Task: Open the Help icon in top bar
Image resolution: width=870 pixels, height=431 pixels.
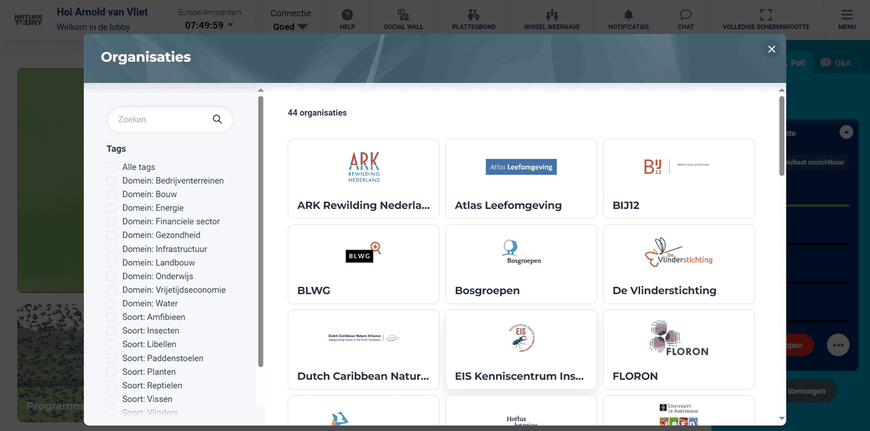Action: (x=347, y=19)
